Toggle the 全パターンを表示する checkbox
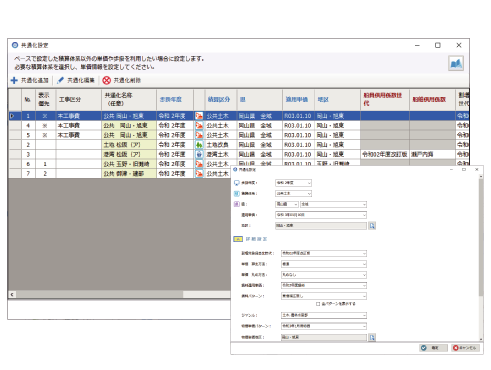This screenshot has width=491, height=370. (318, 304)
